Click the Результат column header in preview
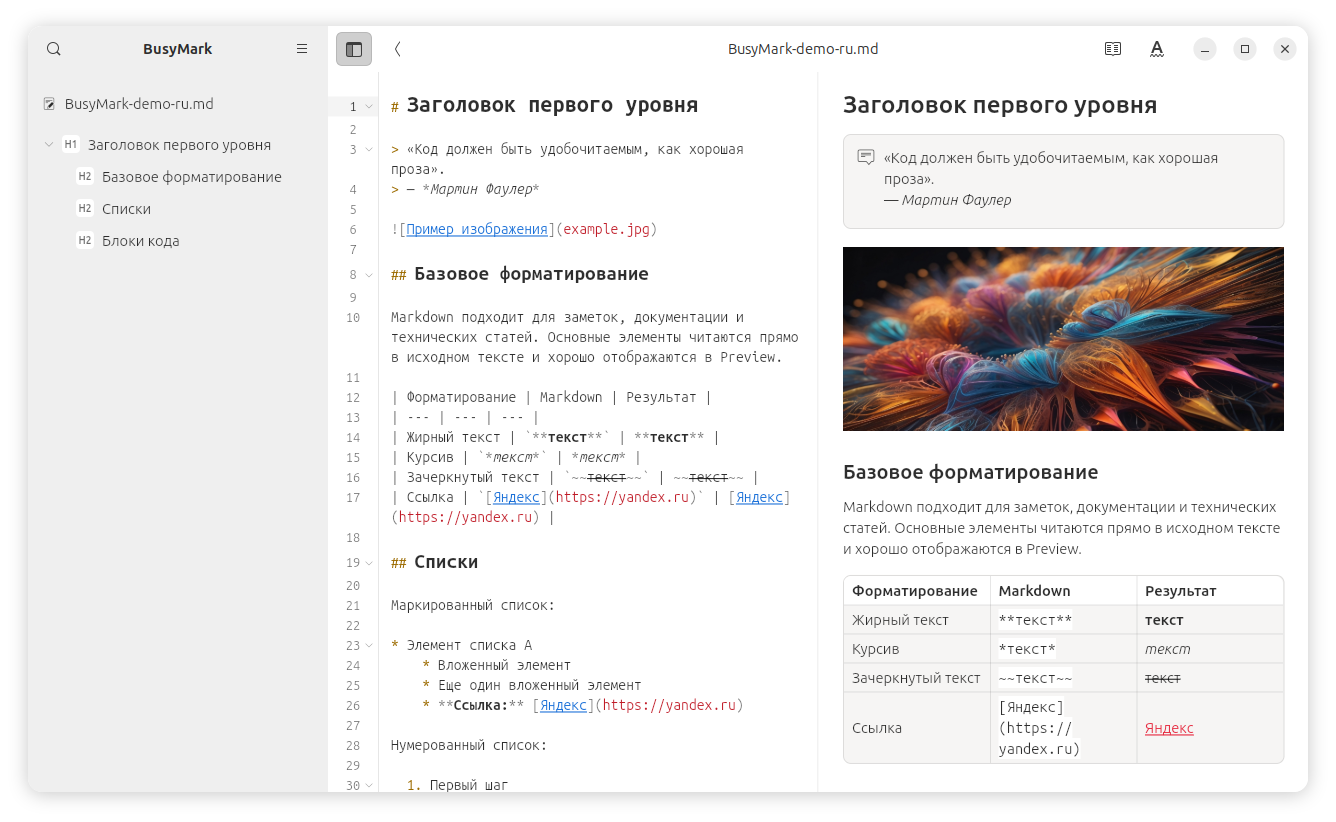 coord(1180,591)
